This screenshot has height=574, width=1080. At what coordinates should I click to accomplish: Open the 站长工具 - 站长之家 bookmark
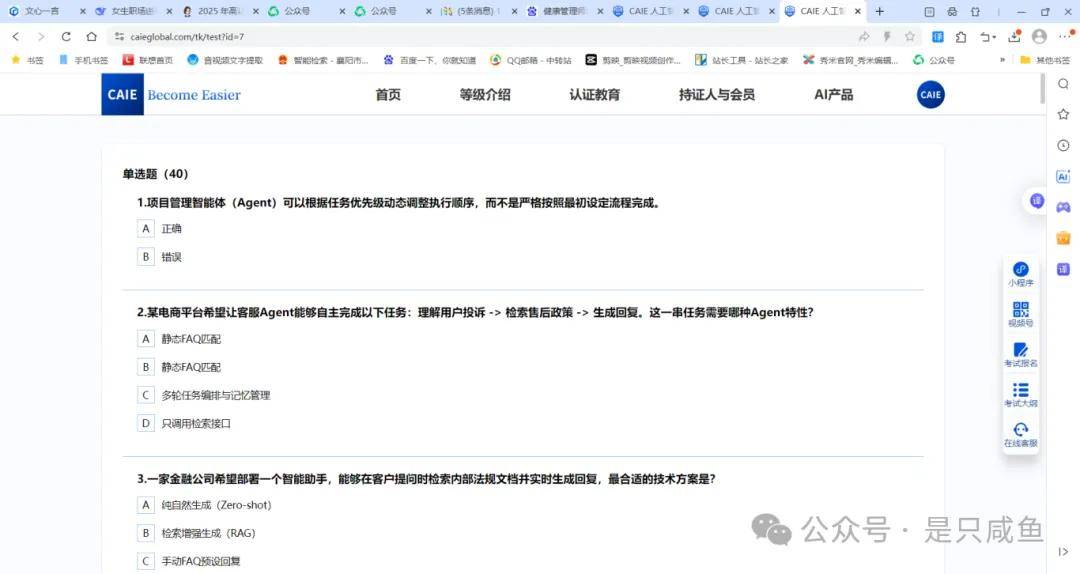[x=741, y=60]
